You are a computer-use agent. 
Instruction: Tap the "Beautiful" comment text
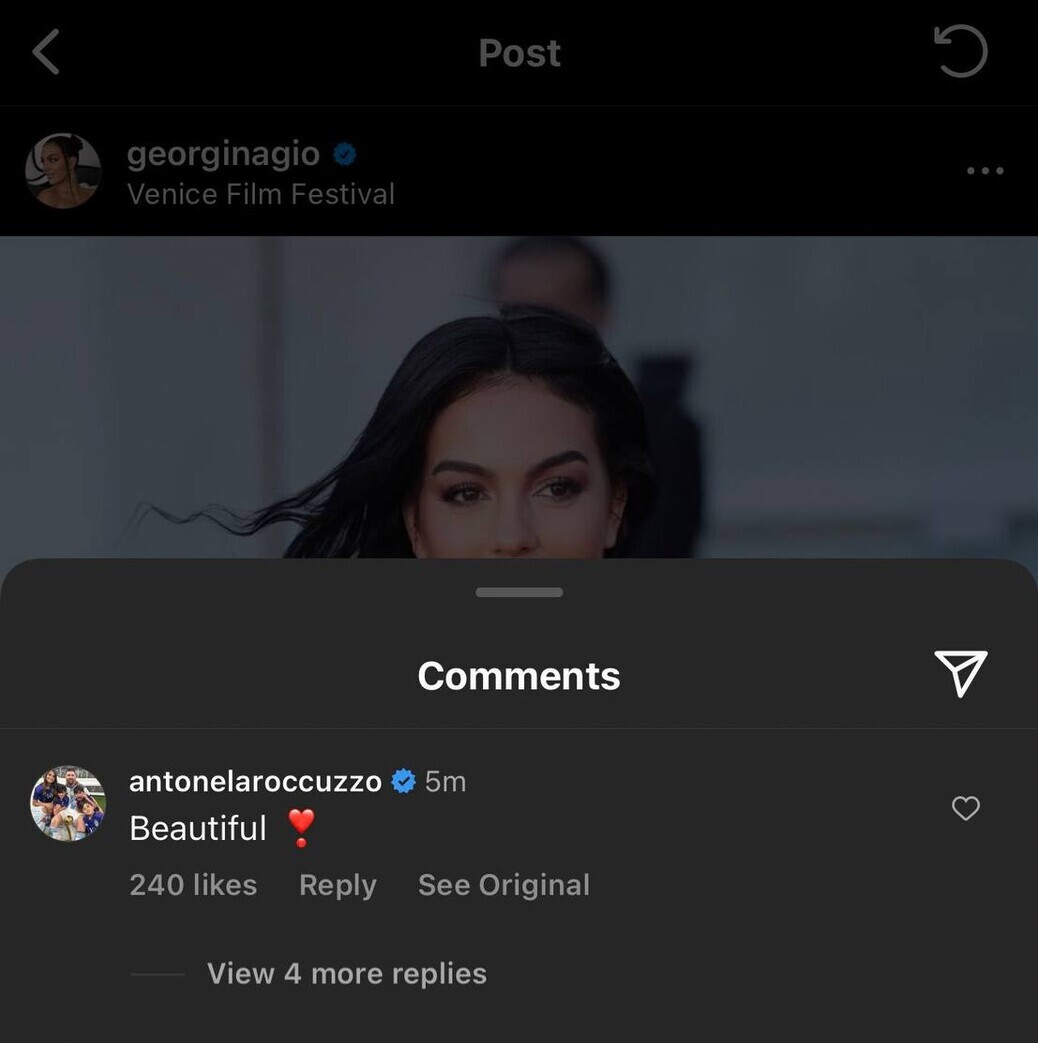(198, 828)
